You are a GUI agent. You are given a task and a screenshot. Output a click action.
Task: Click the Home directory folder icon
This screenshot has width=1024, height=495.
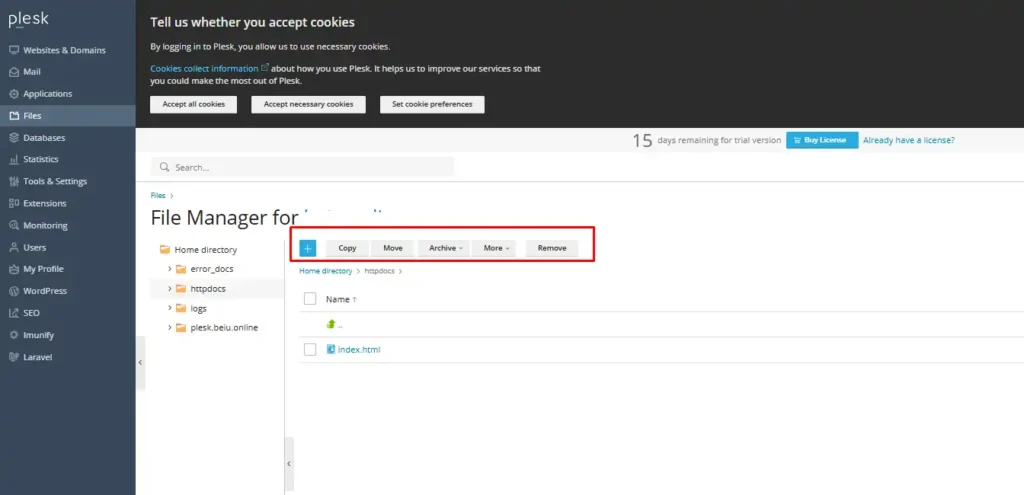[165, 249]
